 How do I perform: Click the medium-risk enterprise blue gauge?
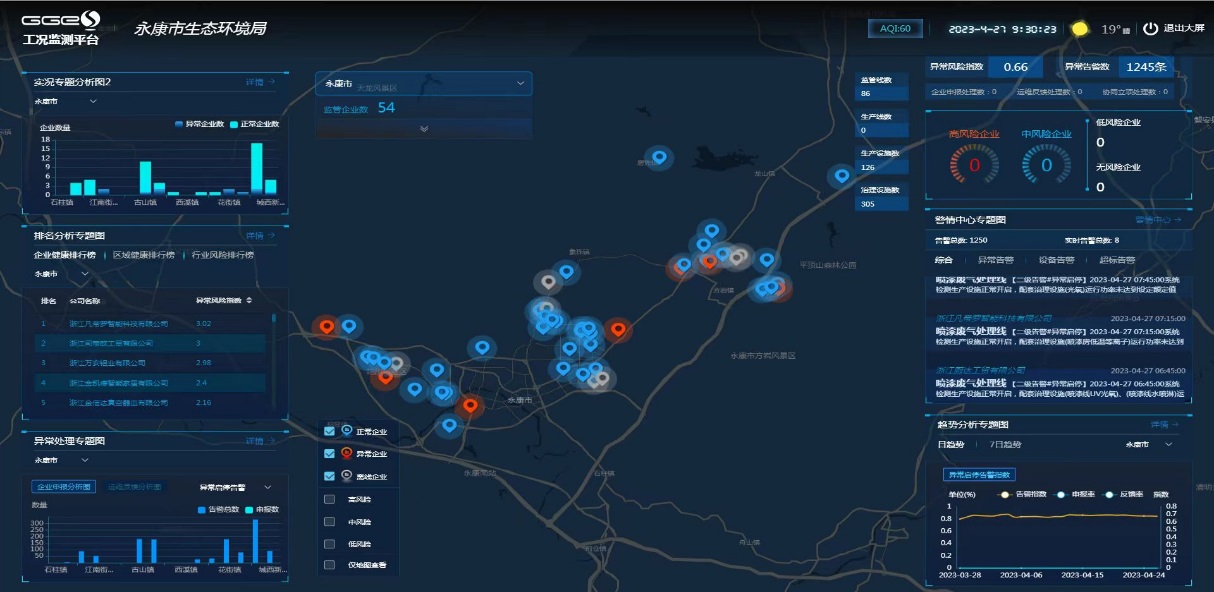(x=1046, y=165)
